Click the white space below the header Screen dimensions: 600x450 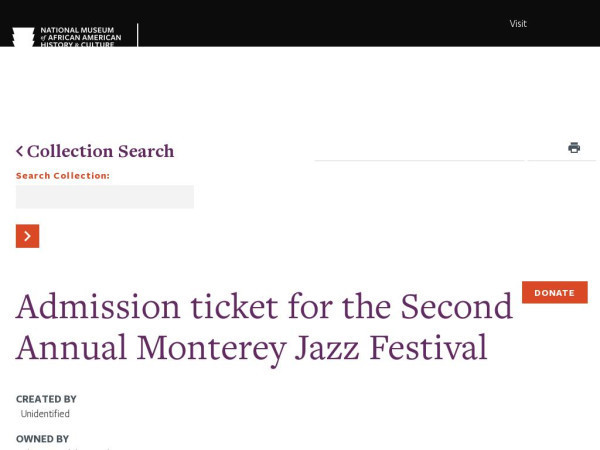(x=300, y=92)
